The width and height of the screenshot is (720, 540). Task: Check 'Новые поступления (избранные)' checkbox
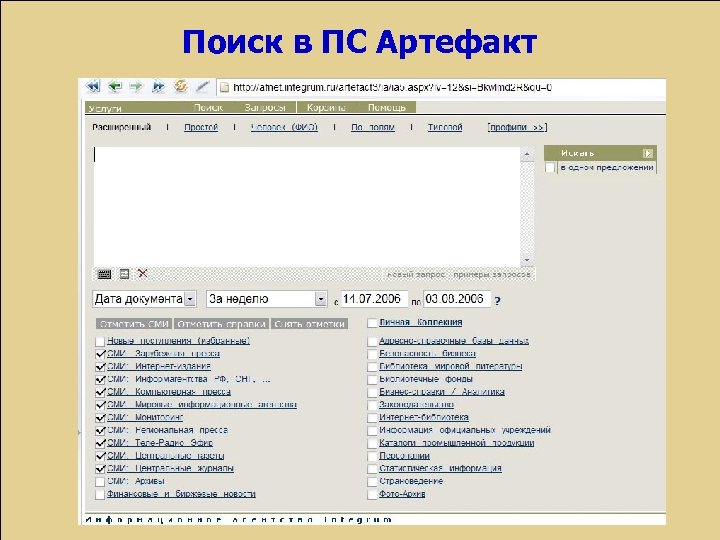[x=100, y=342]
